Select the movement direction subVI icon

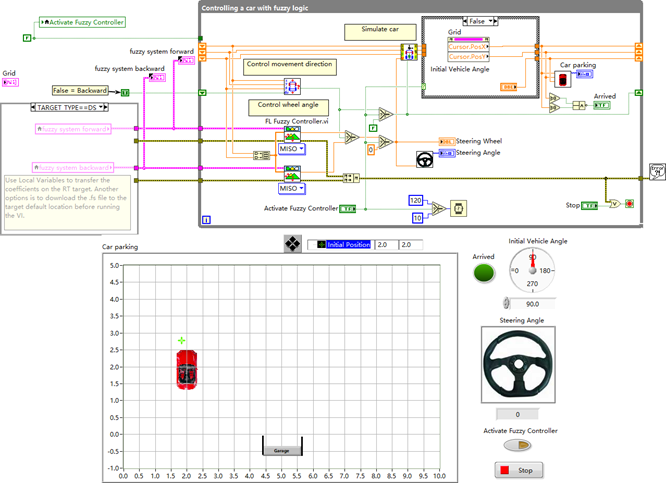coord(292,86)
